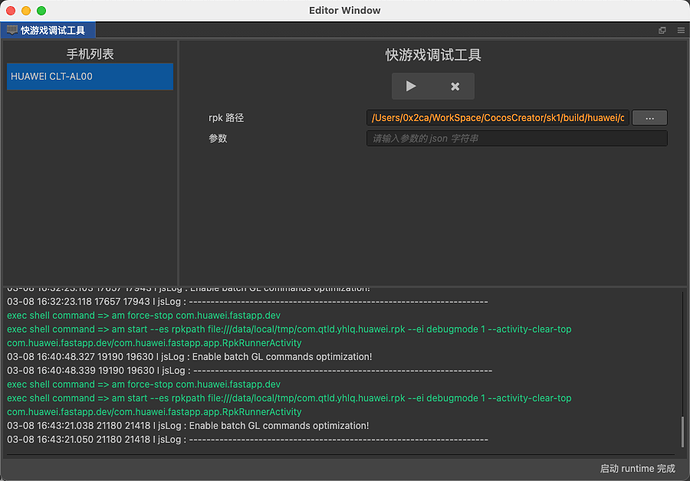Click the monitor icon on the tab
Screen dimensions: 690x481
(x=12, y=30)
